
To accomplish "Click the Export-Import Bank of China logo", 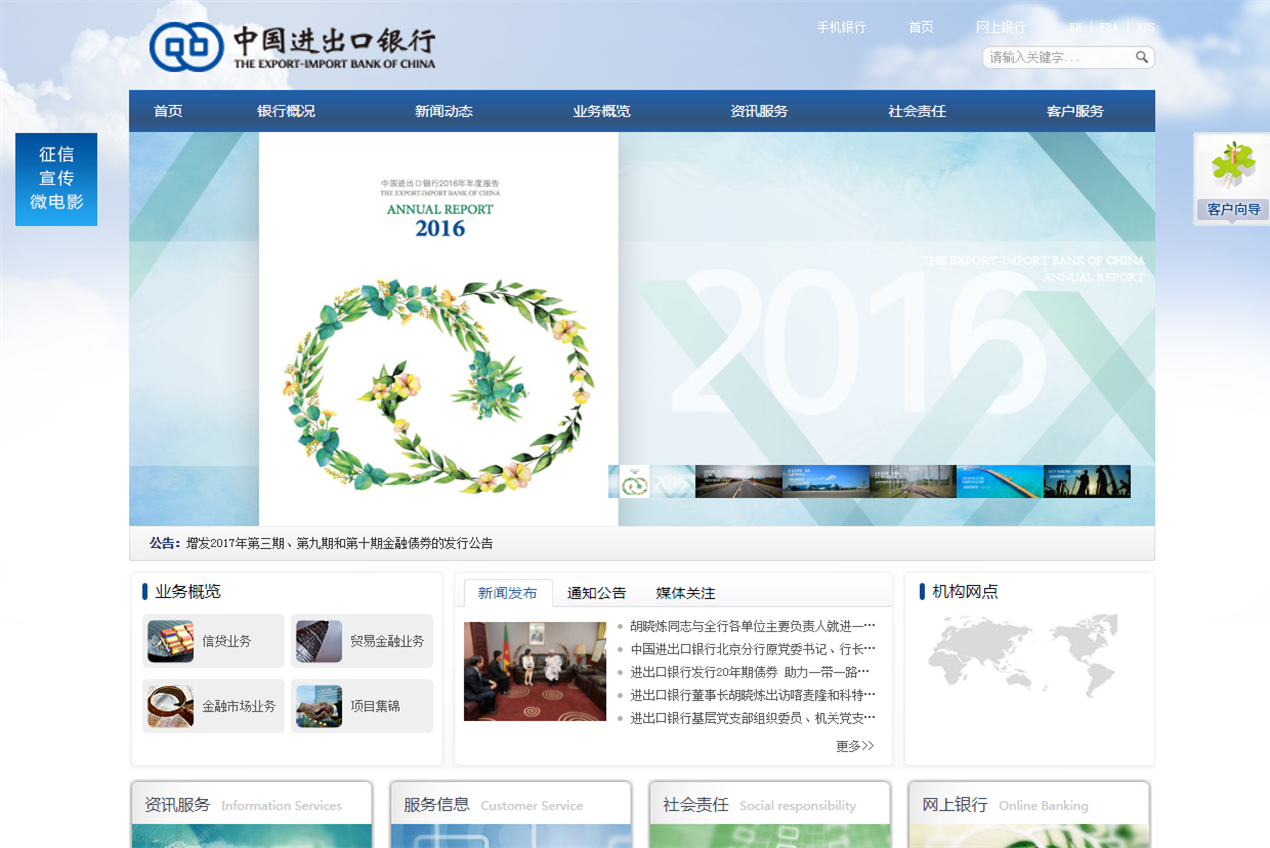I will pos(292,47).
